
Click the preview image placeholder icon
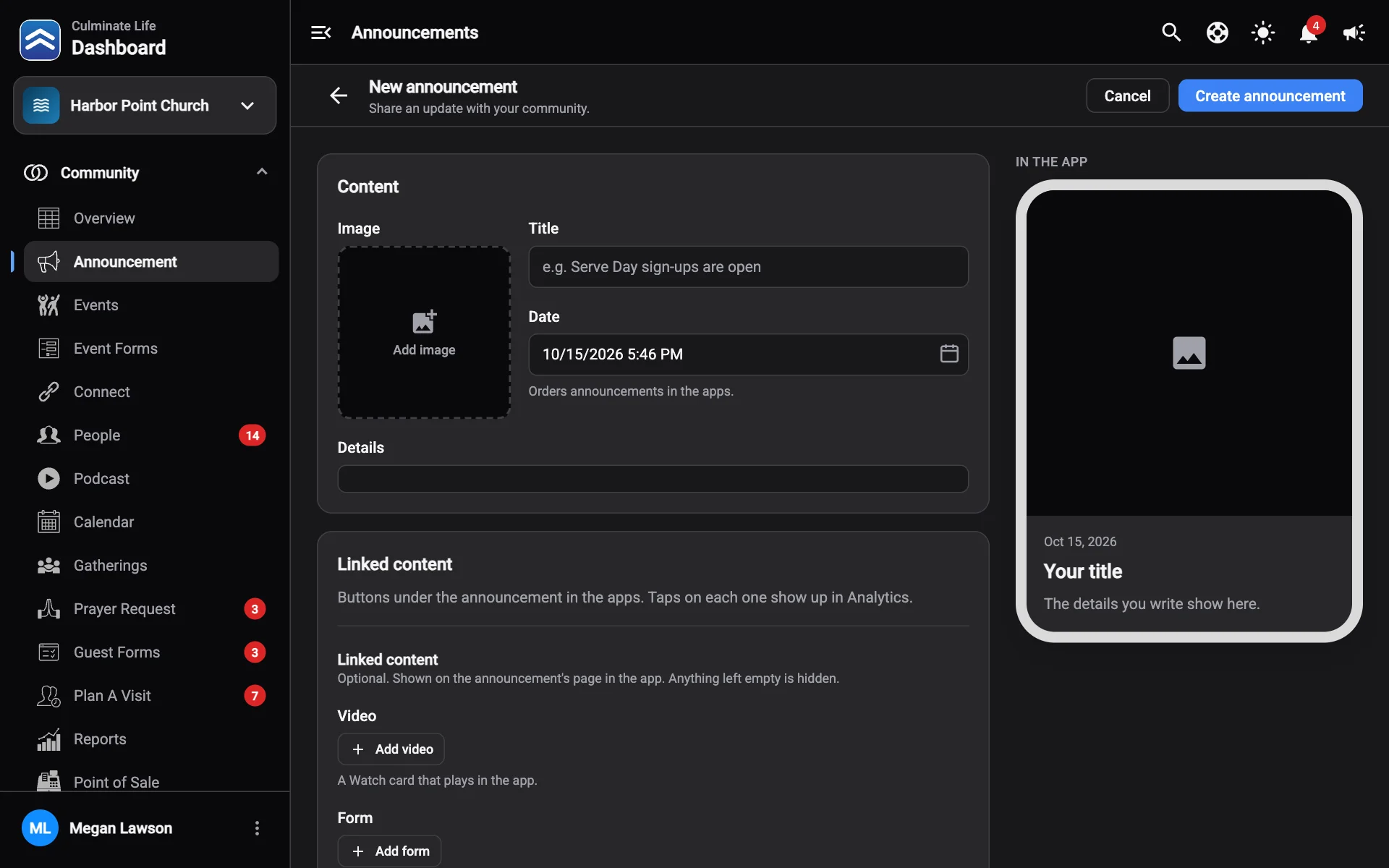1189,353
